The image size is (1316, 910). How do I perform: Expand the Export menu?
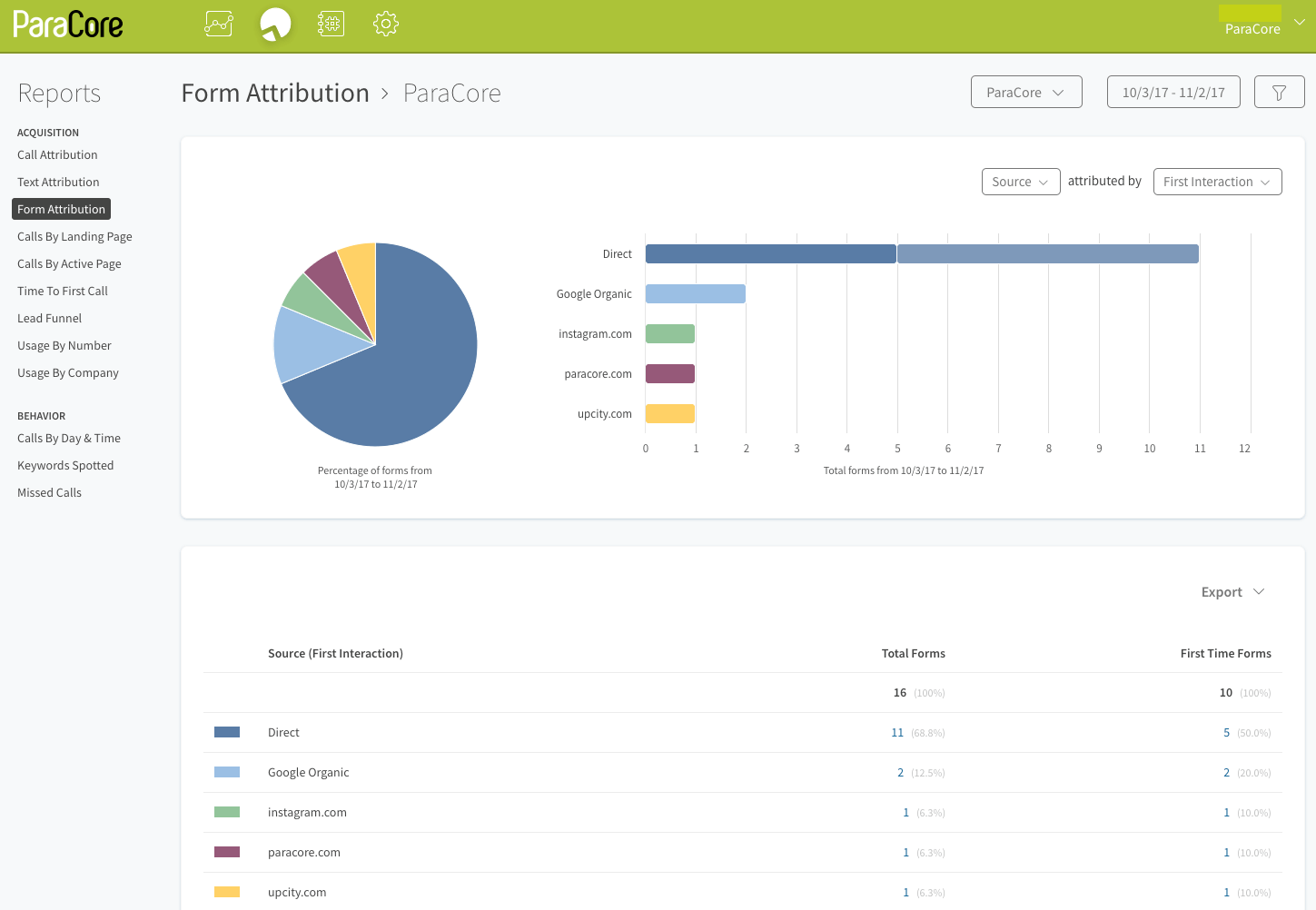tap(1232, 592)
